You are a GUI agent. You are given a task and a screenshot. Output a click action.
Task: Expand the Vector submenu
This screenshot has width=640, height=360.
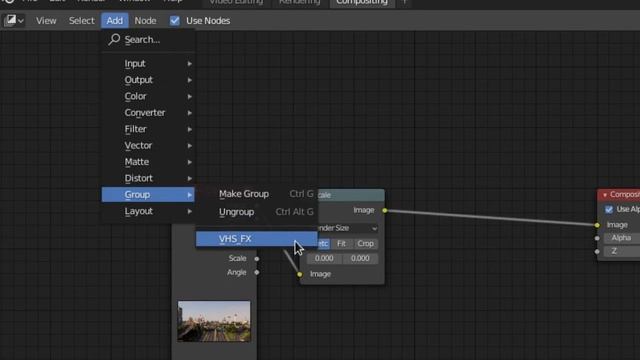coord(148,145)
